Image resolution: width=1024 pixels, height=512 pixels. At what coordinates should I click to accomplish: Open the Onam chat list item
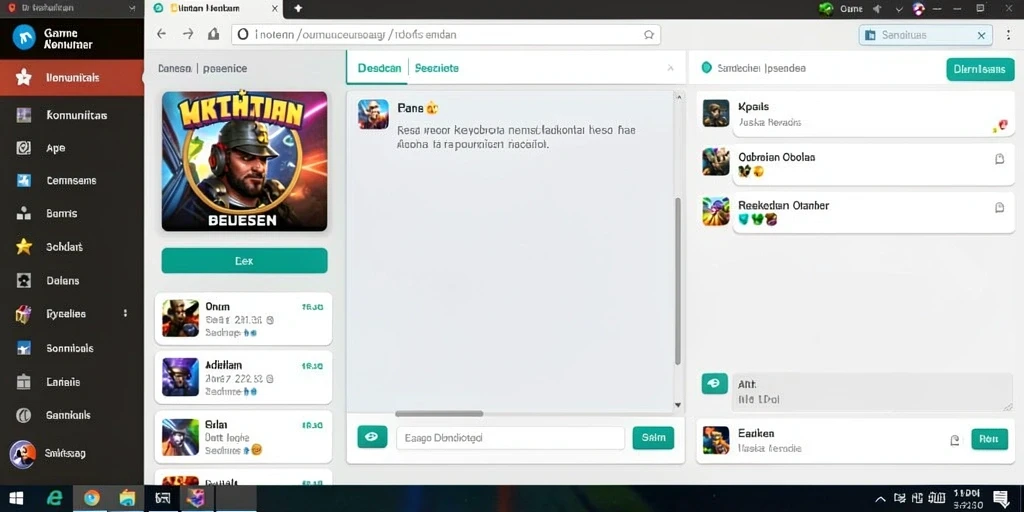click(x=243, y=319)
